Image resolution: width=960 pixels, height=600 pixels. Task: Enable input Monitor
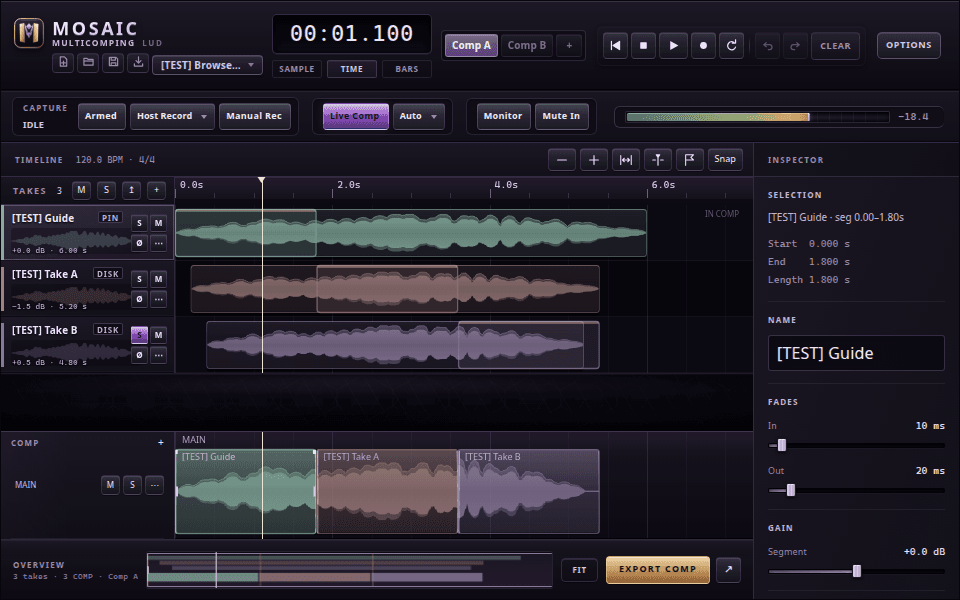(x=503, y=116)
